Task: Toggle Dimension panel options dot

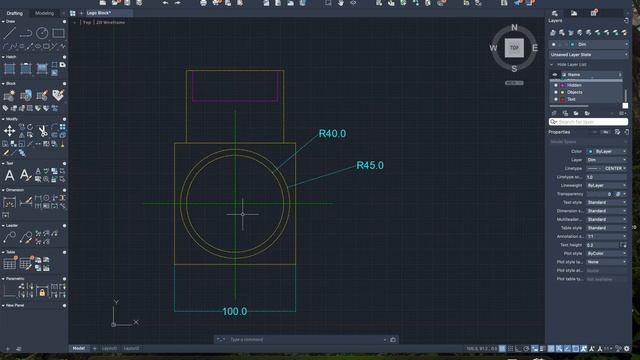Action: point(64,190)
